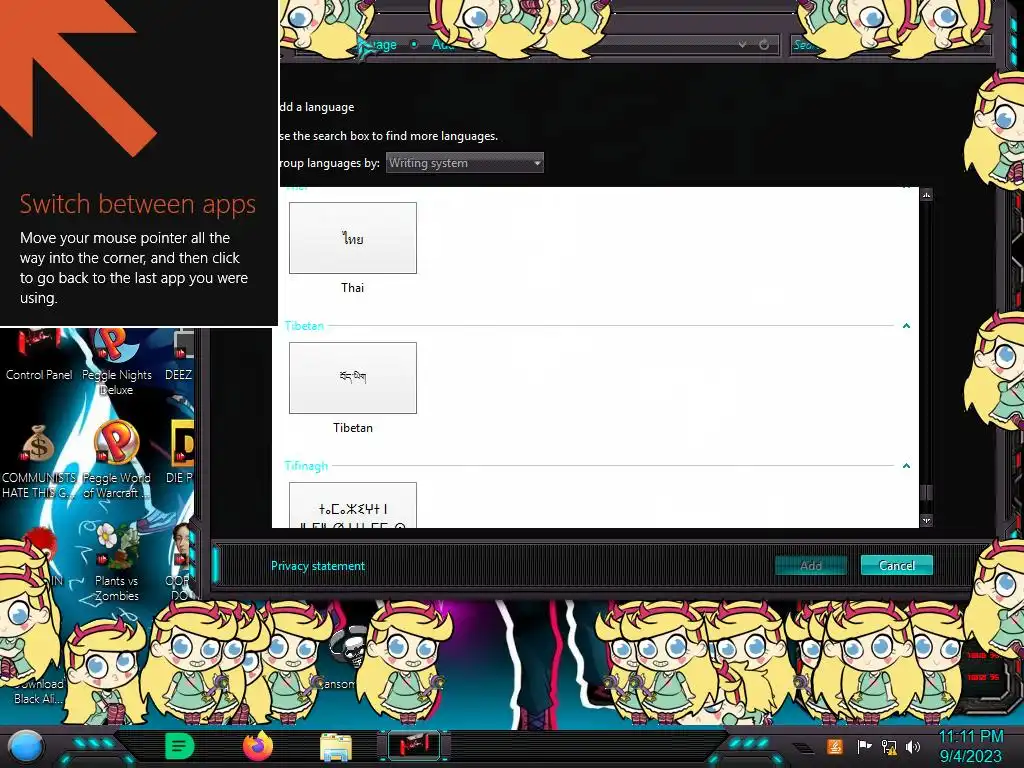1024x768 pixels.
Task: Collapse the Tibetan group chevron
Action: [x=906, y=325]
